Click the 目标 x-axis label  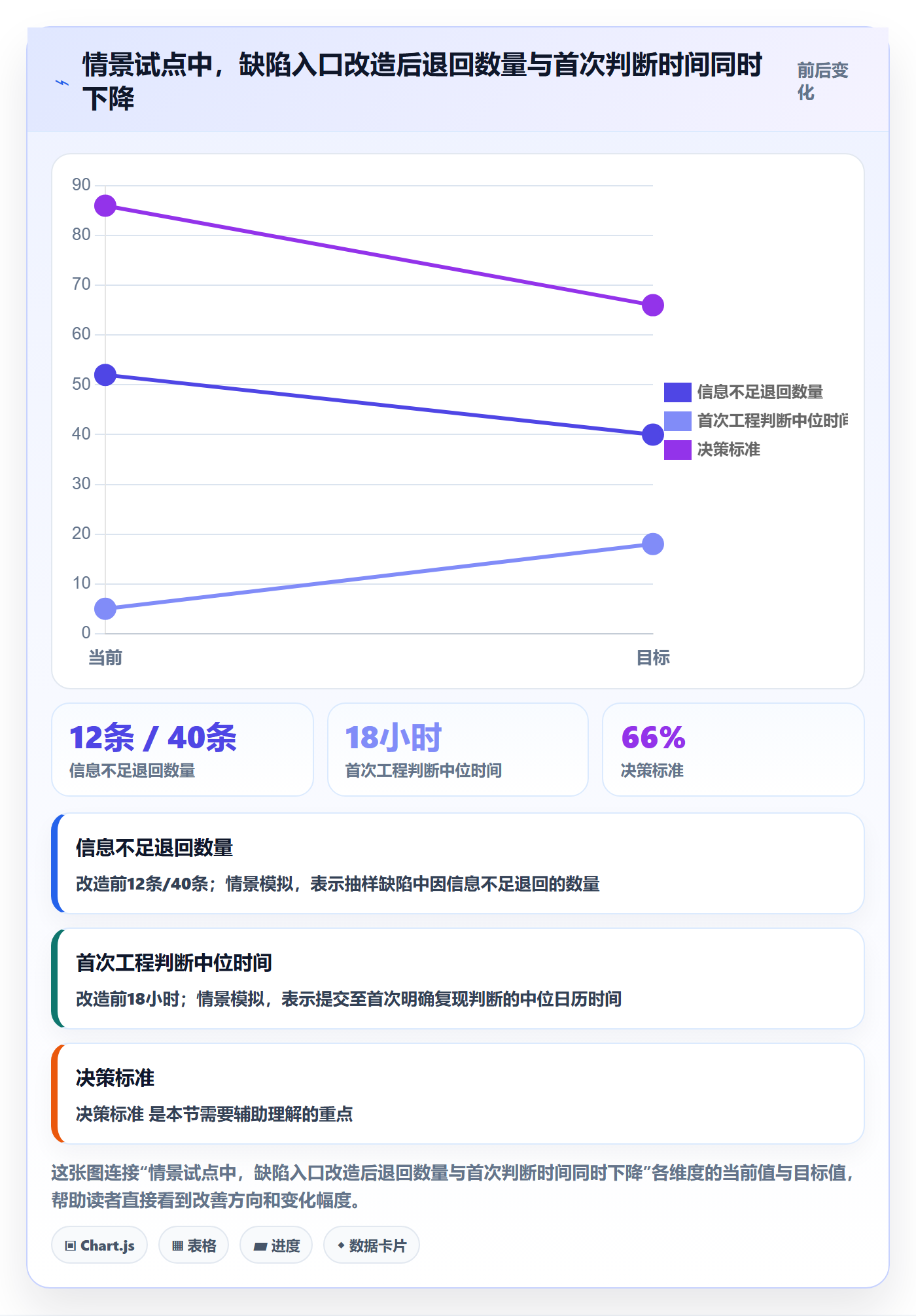tap(652, 657)
